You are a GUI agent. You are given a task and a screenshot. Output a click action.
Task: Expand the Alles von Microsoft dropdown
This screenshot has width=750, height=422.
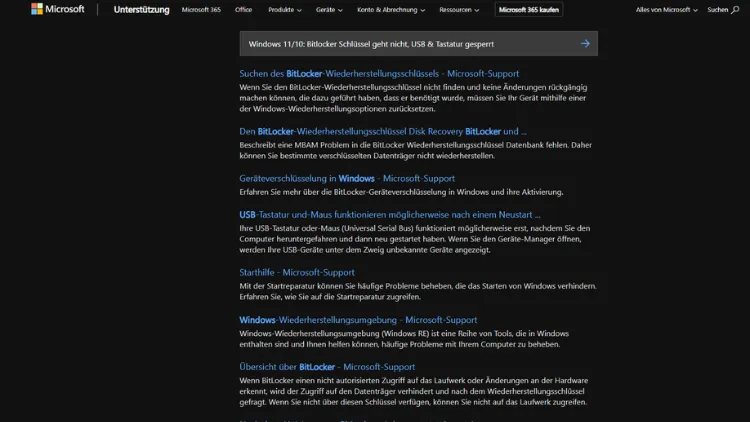[x=666, y=10]
